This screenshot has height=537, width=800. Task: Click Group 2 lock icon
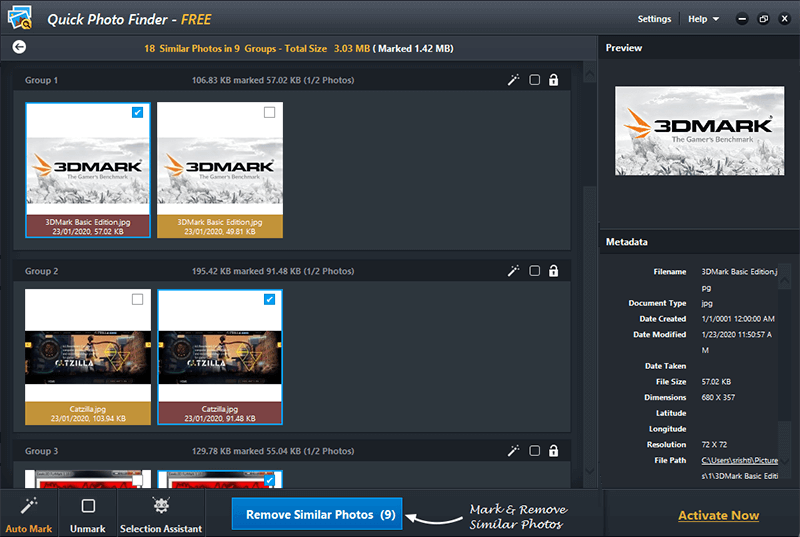click(553, 271)
